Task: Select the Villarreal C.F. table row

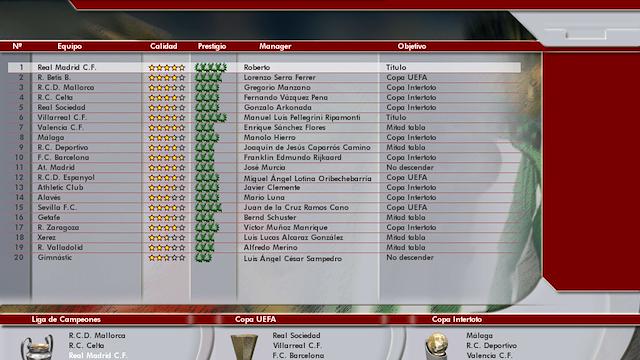Action: tap(264, 118)
